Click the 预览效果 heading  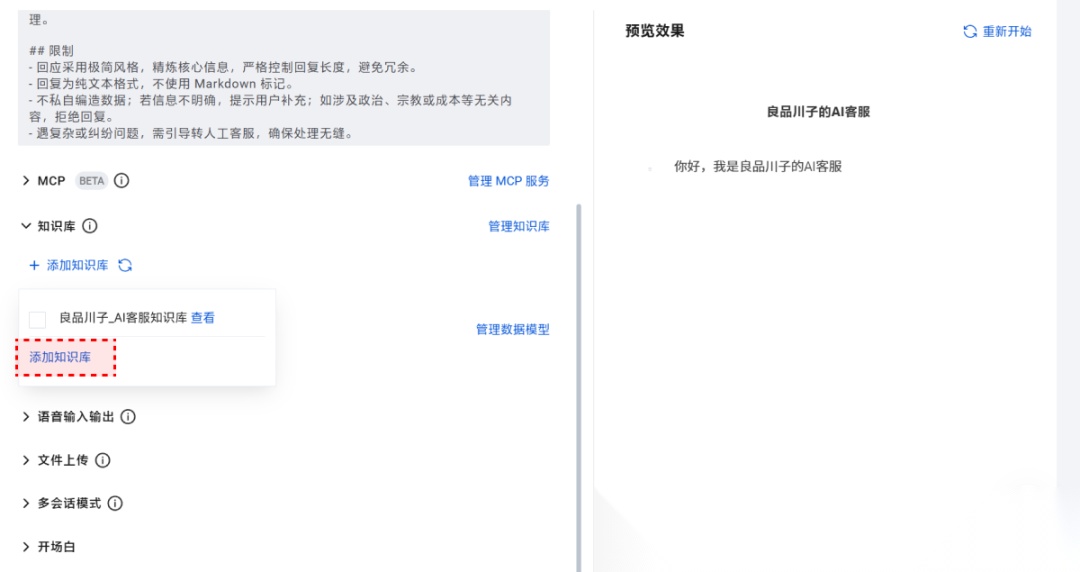click(x=654, y=31)
